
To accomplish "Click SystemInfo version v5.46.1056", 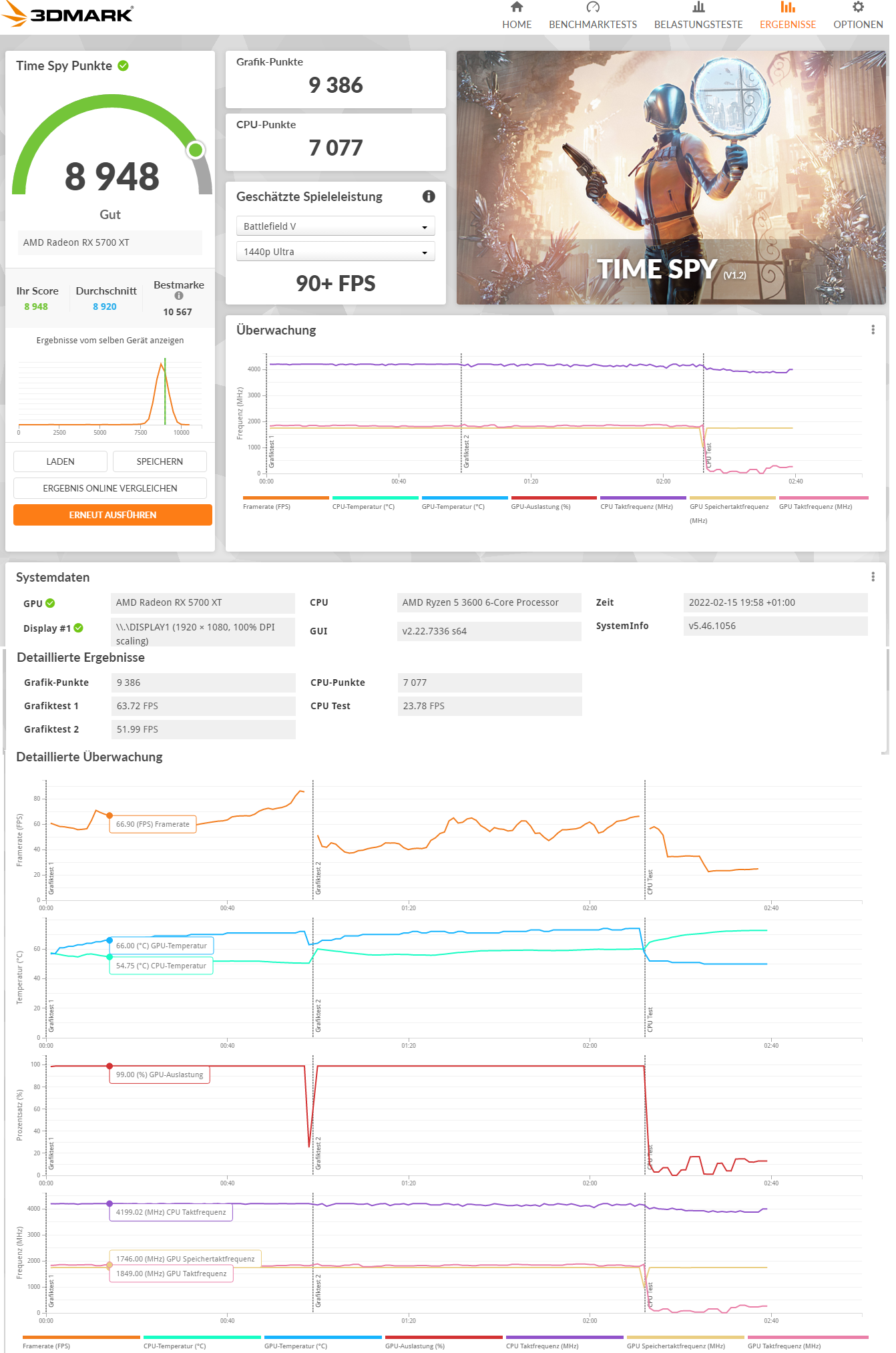I will [x=776, y=626].
